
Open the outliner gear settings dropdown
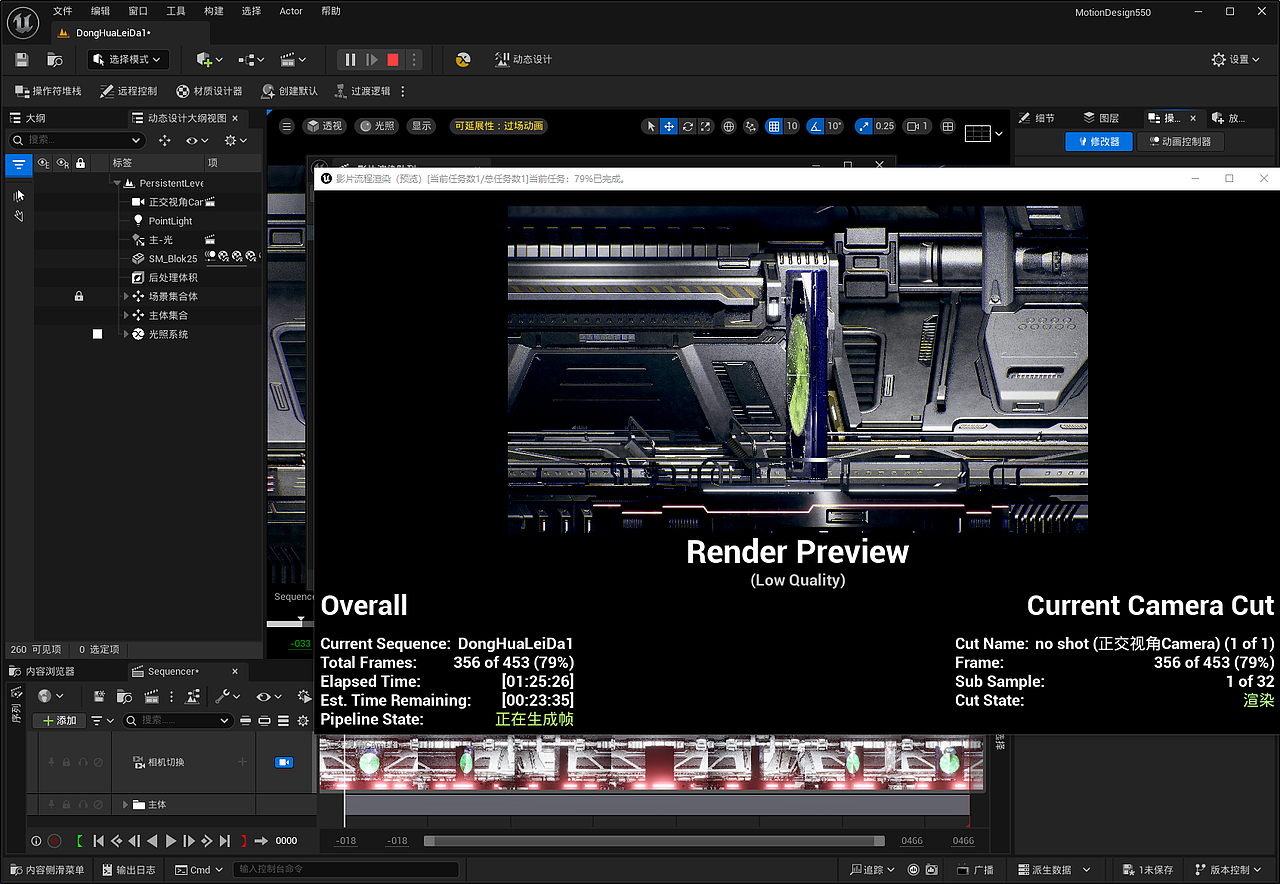point(235,140)
